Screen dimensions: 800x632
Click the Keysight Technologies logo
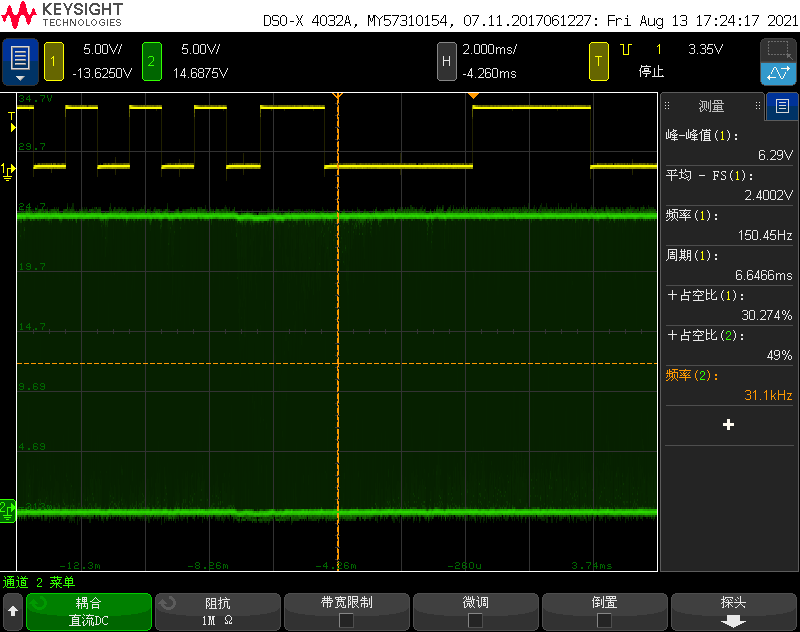click(x=62, y=15)
